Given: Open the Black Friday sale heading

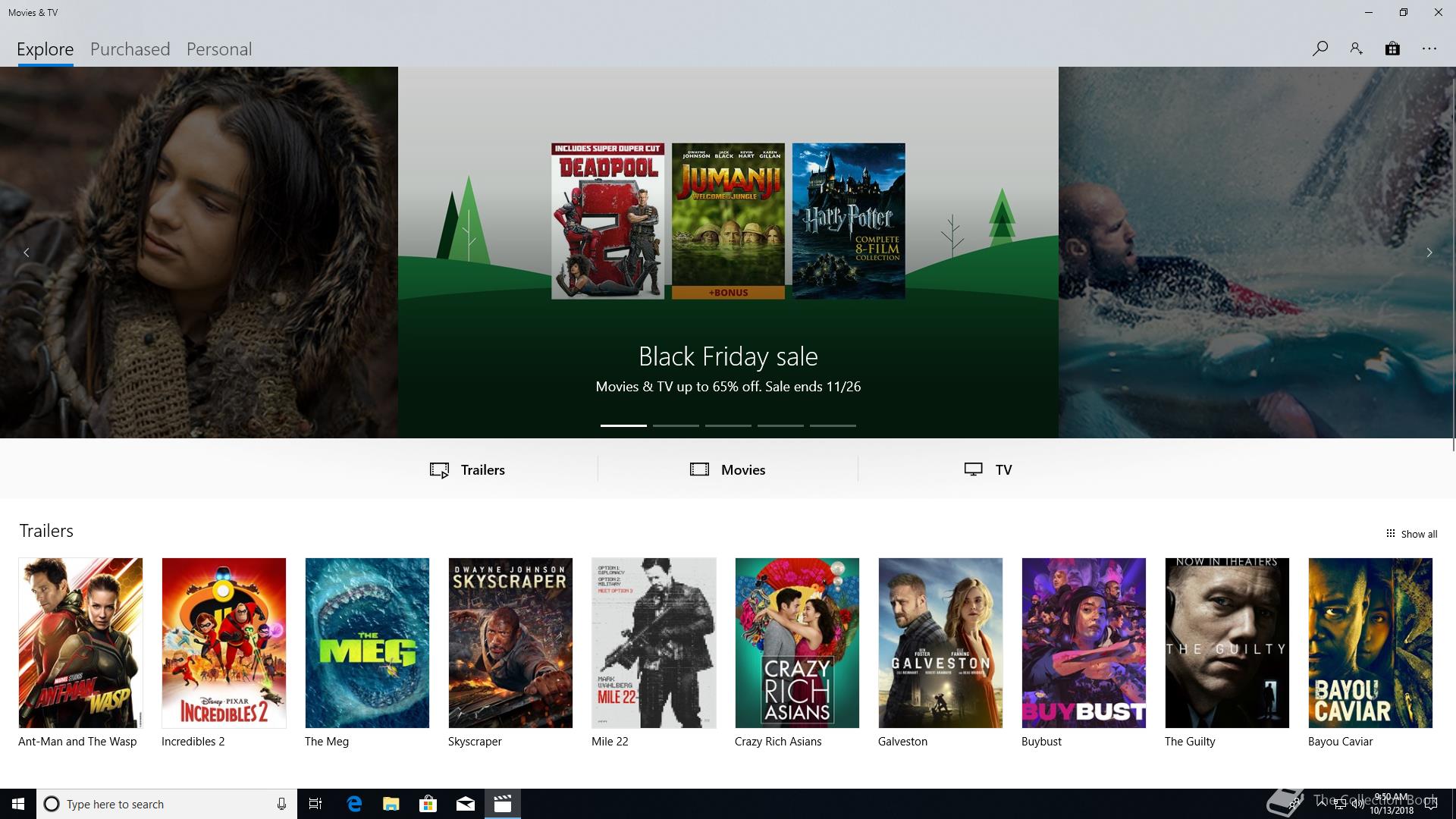Looking at the screenshot, I should click(728, 356).
